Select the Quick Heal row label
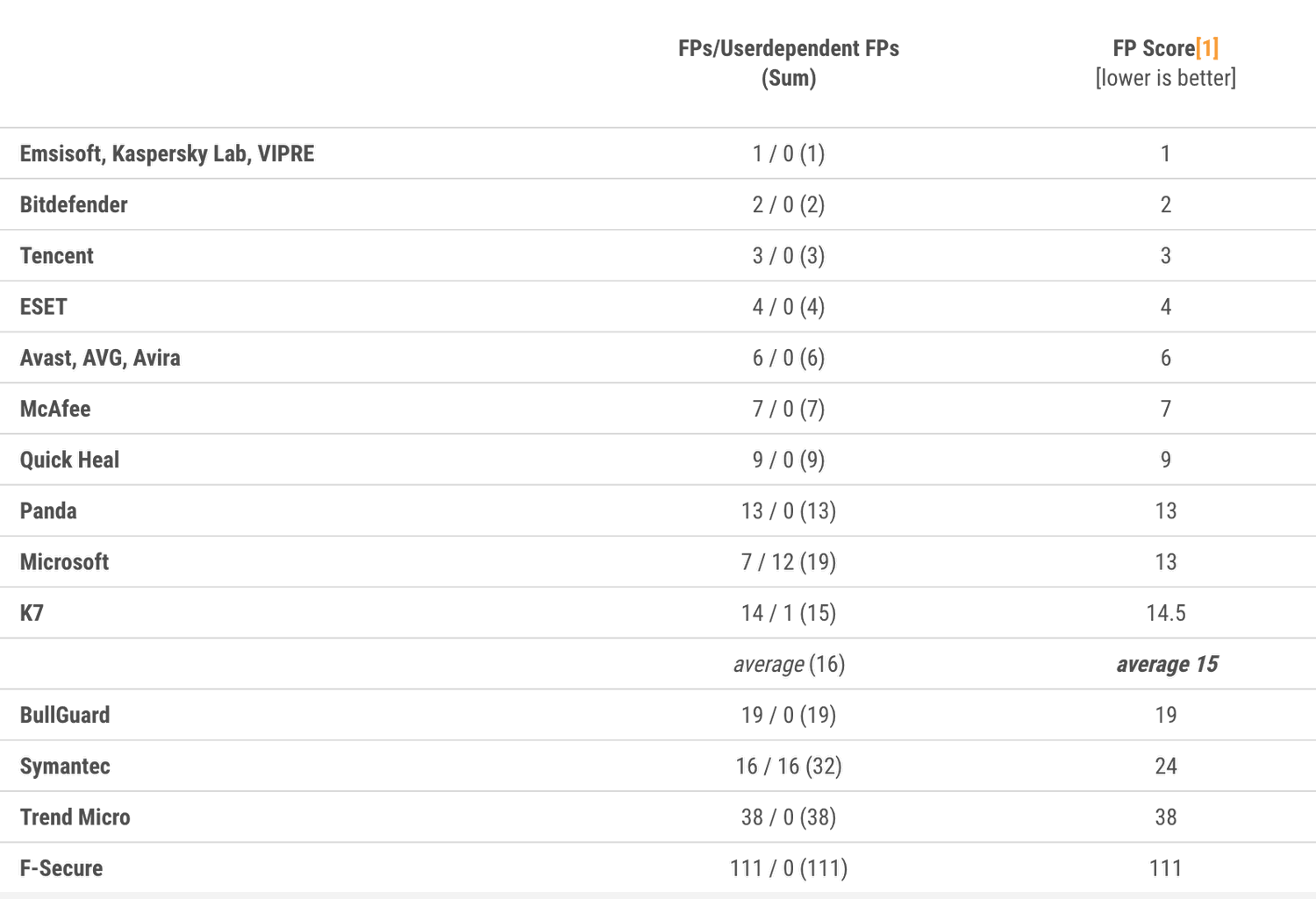 pyautogui.click(x=69, y=460)
